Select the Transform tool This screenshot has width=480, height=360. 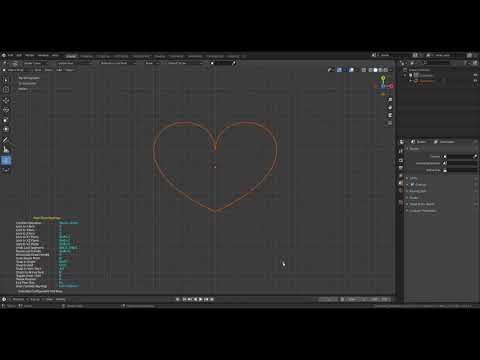pos(6,129)
